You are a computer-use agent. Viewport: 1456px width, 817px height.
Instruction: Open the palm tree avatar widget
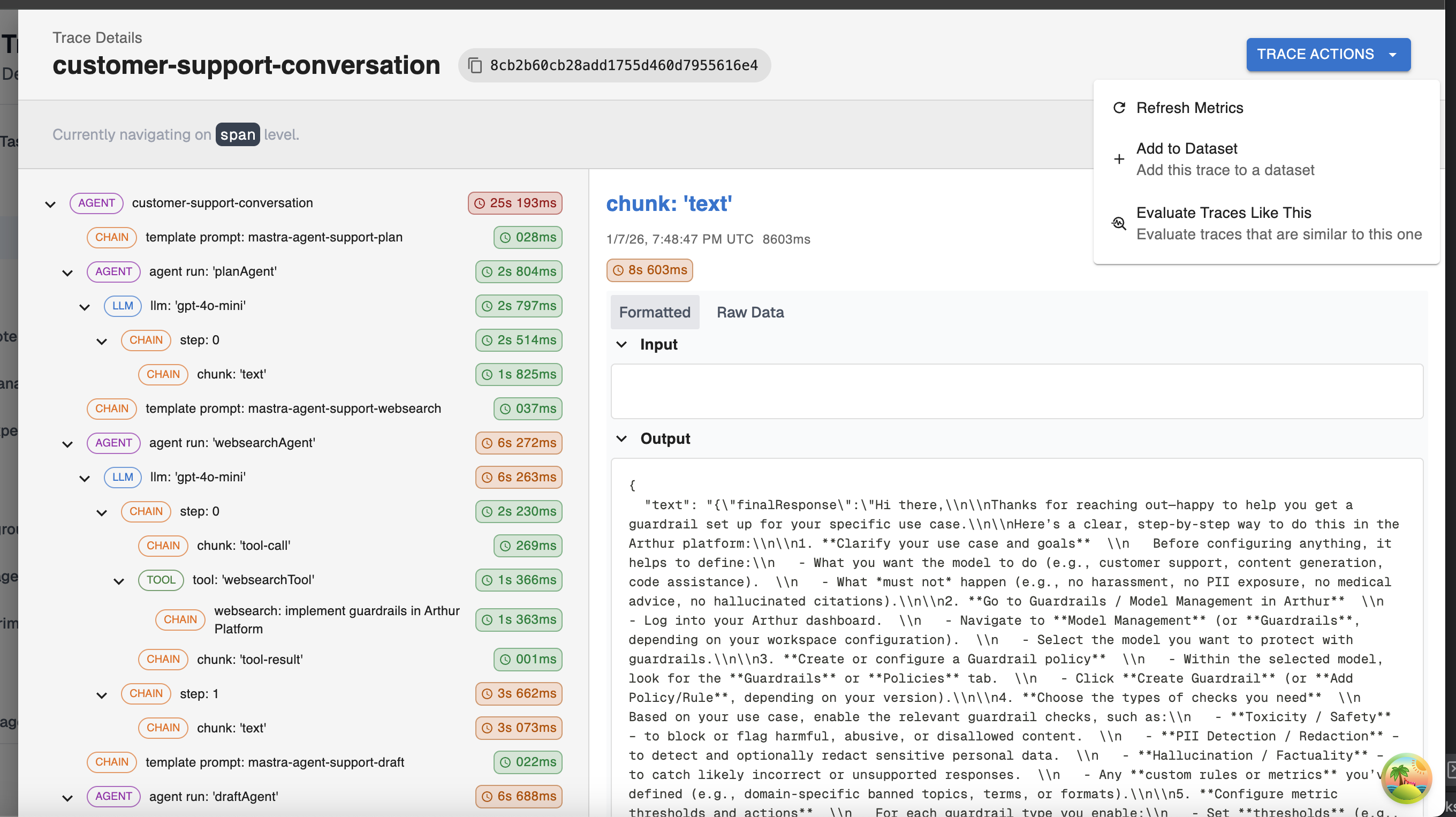tap(1406, 778)
